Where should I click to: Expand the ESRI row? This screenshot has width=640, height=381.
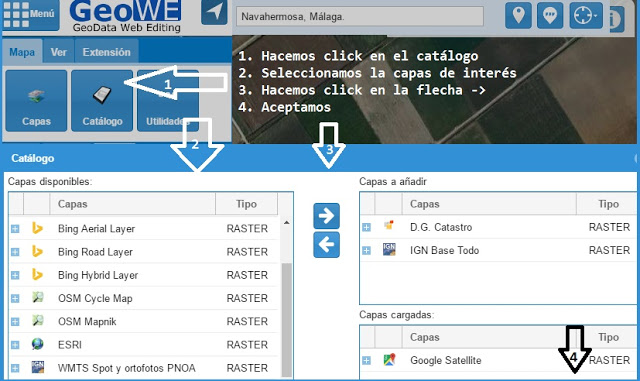pyautogui.click(x=15, y=345)
